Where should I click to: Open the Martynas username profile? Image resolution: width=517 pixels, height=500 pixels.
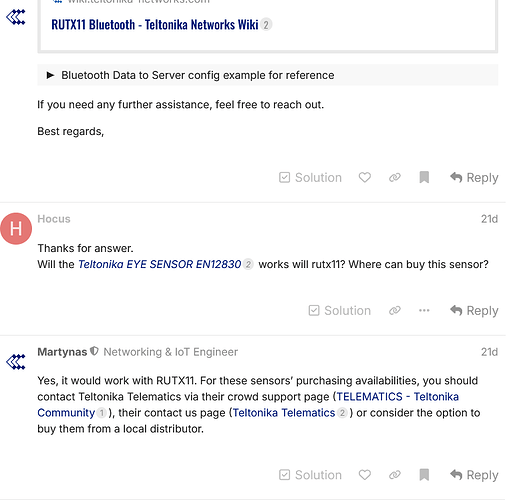pos(62,352)
